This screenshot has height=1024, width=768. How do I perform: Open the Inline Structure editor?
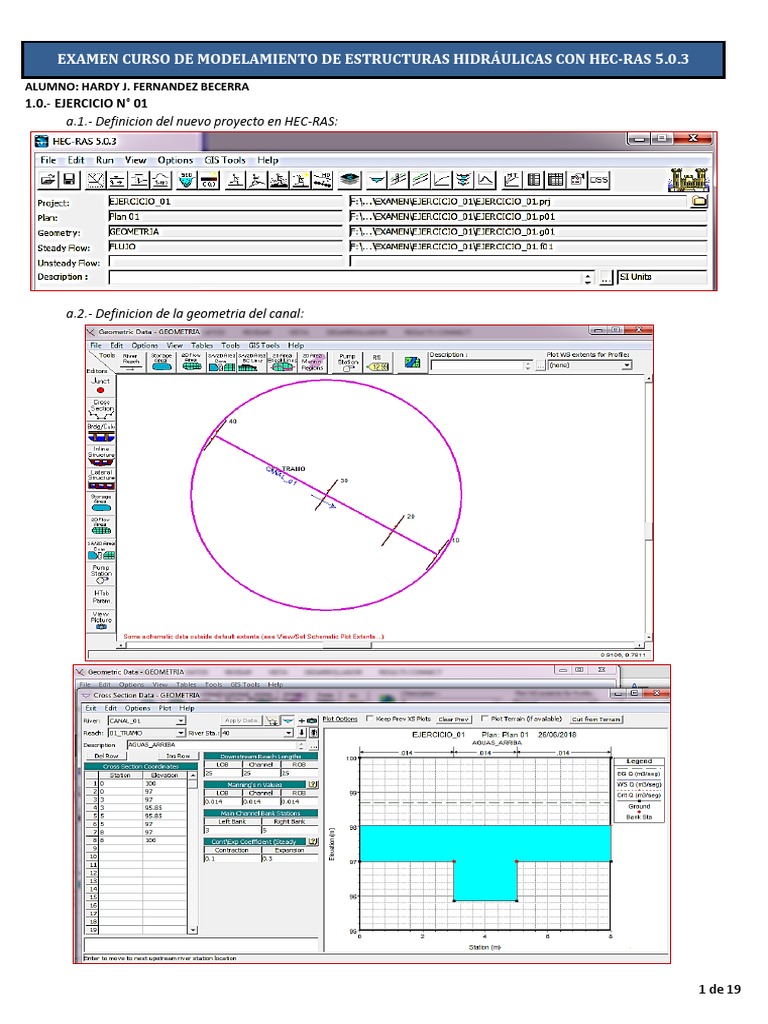[x=101, y=456]
